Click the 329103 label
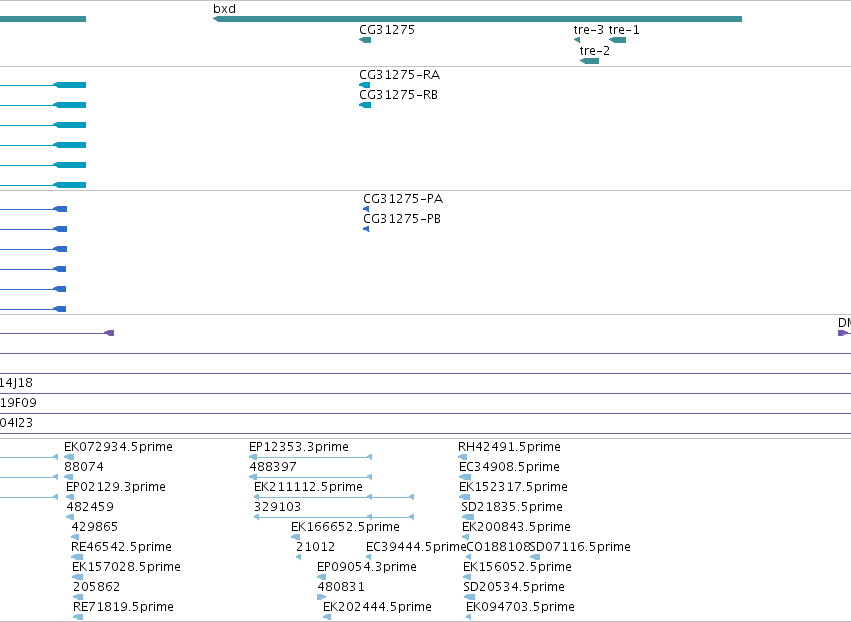This screenshot has width=851, height=622. (x=277, y=507)
